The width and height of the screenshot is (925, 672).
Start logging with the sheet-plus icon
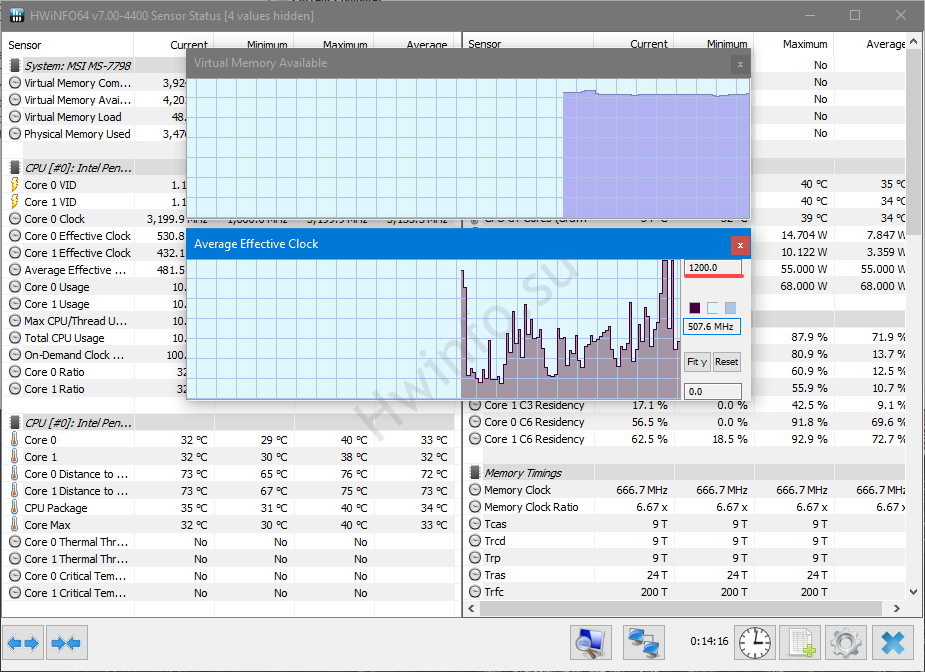point(800,642)
